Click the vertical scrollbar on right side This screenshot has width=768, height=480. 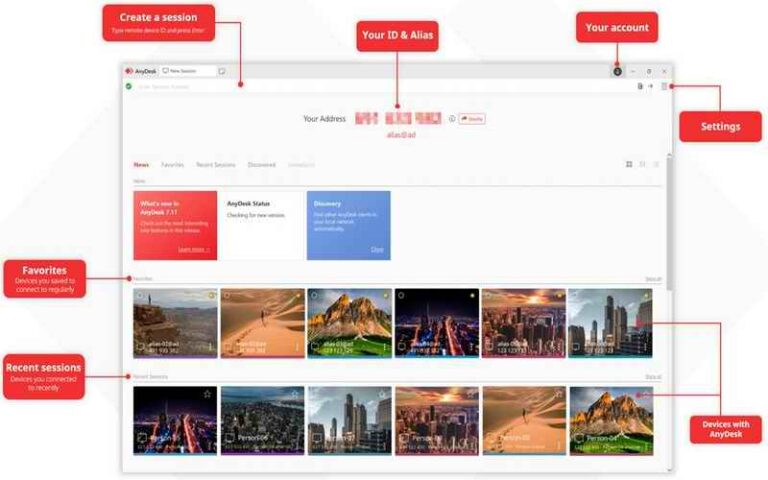[x=668, y=220]
